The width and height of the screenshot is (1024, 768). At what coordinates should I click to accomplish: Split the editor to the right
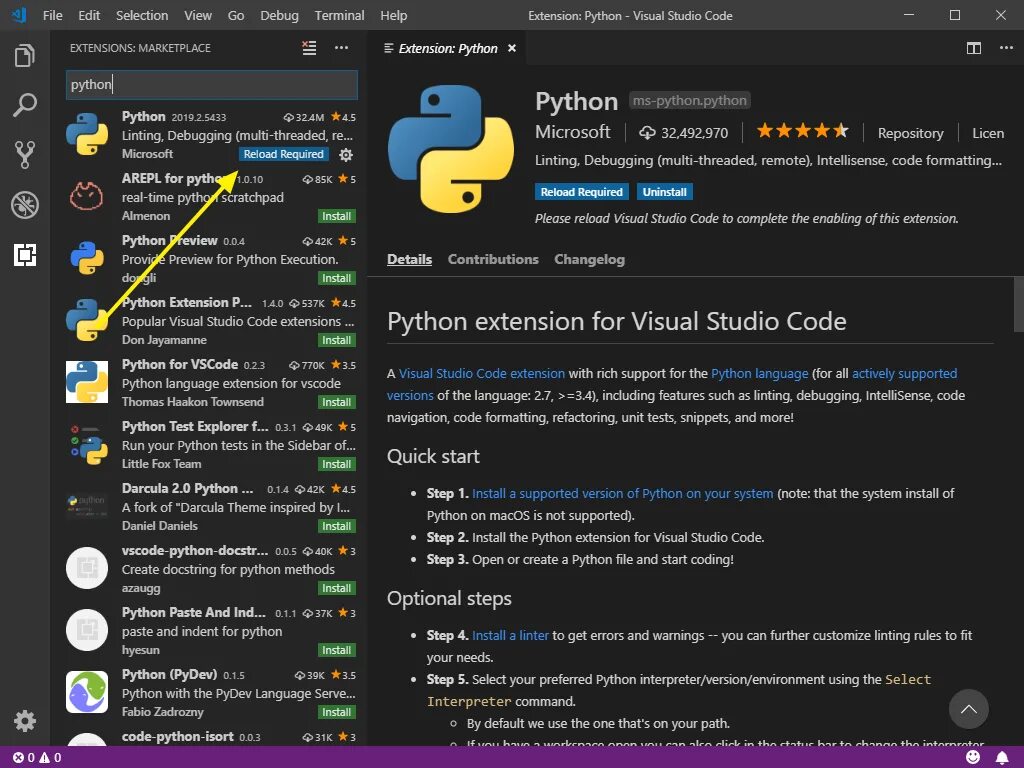coord(974,48)
